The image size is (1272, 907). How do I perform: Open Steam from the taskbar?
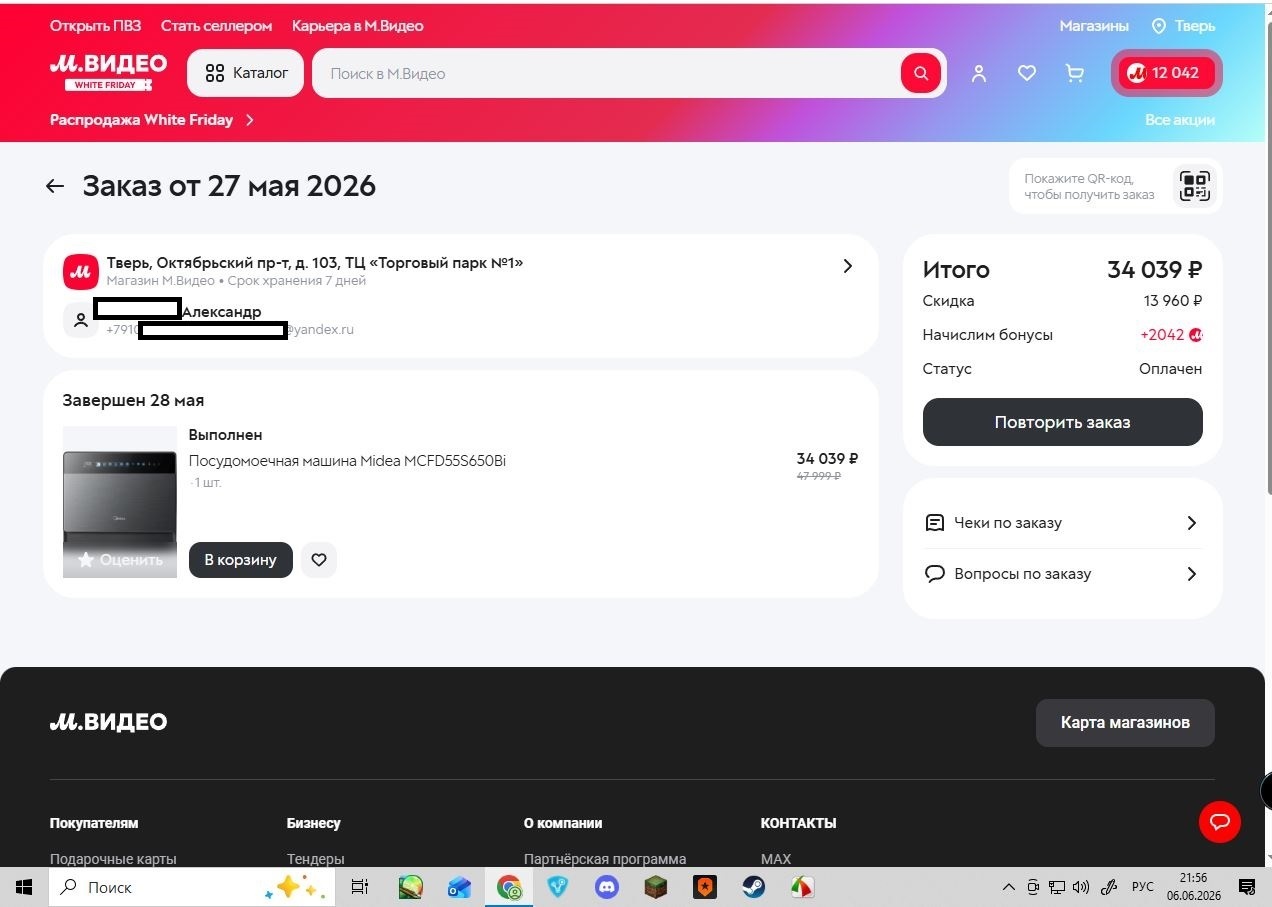753,887
